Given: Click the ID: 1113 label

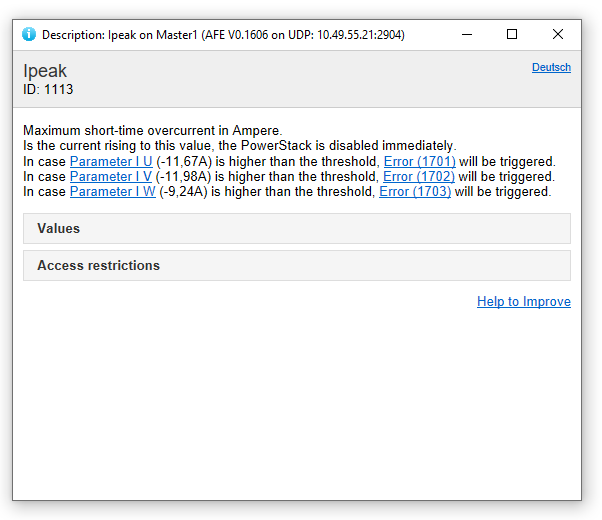Looking at the screenshot, I should (x=48, y=90).
